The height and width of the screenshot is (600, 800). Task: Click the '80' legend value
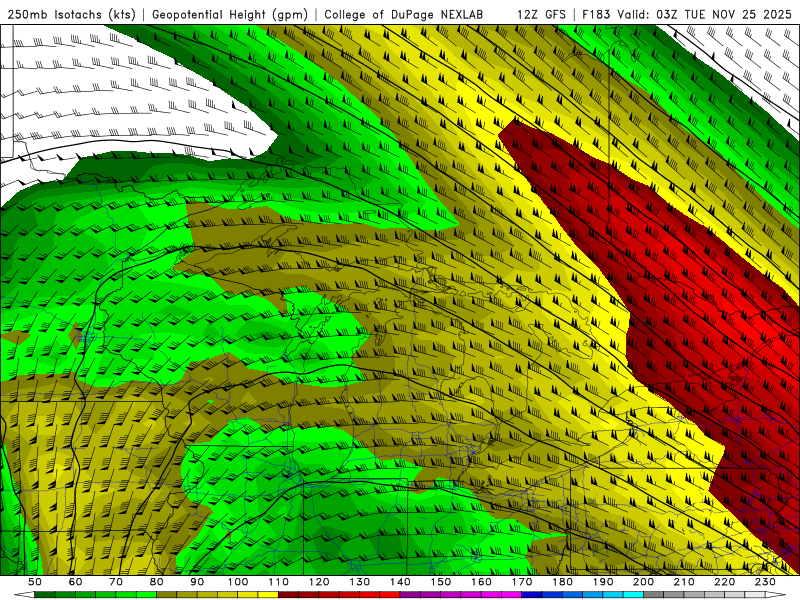(157, 582)
